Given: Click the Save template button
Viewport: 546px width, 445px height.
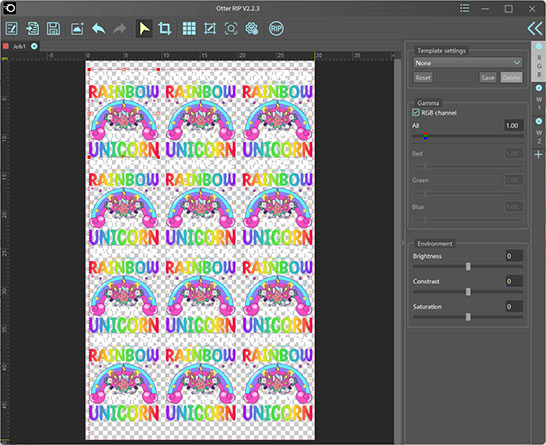Looking at the screenshot, I should coord(488,78).
